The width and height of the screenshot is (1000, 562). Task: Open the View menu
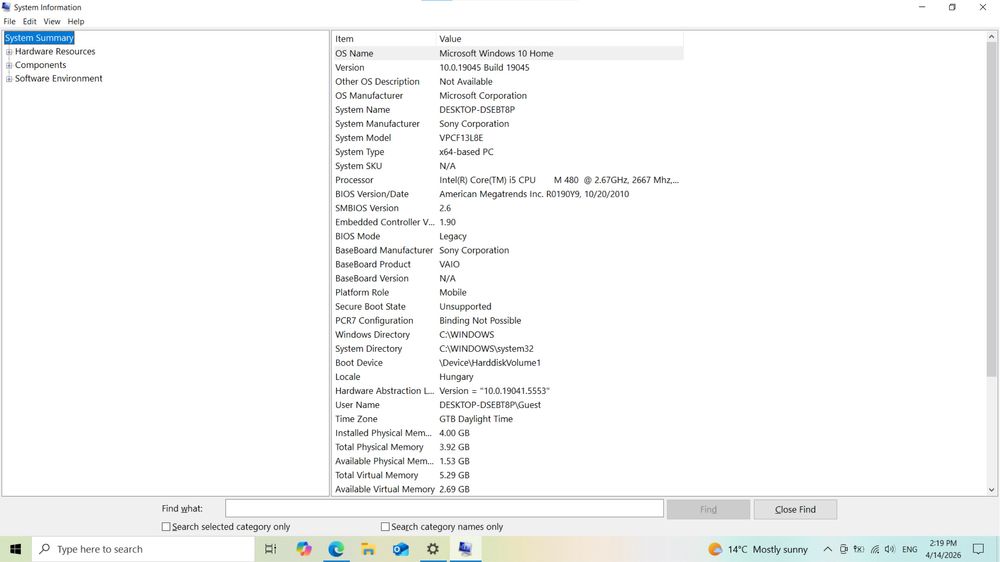tap(52, 21)
